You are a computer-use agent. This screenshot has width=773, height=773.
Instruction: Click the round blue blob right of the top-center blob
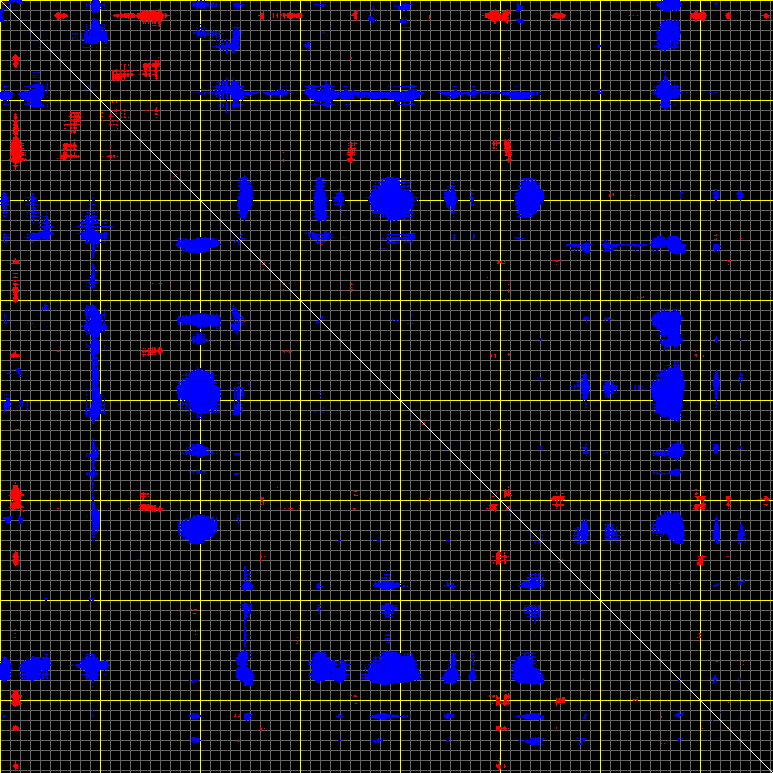click(528, 198)
